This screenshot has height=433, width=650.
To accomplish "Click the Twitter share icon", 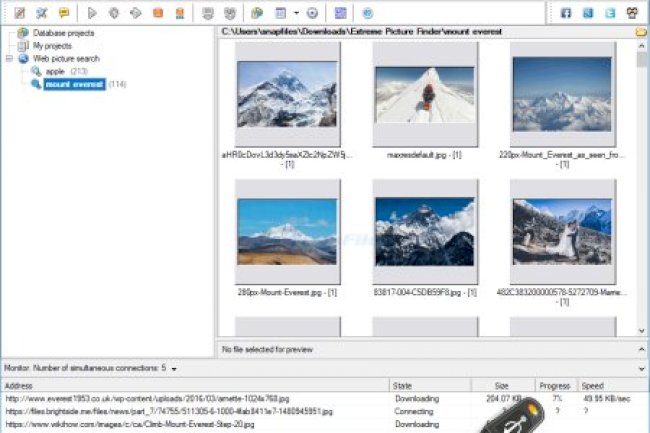I will click(610, 13).
